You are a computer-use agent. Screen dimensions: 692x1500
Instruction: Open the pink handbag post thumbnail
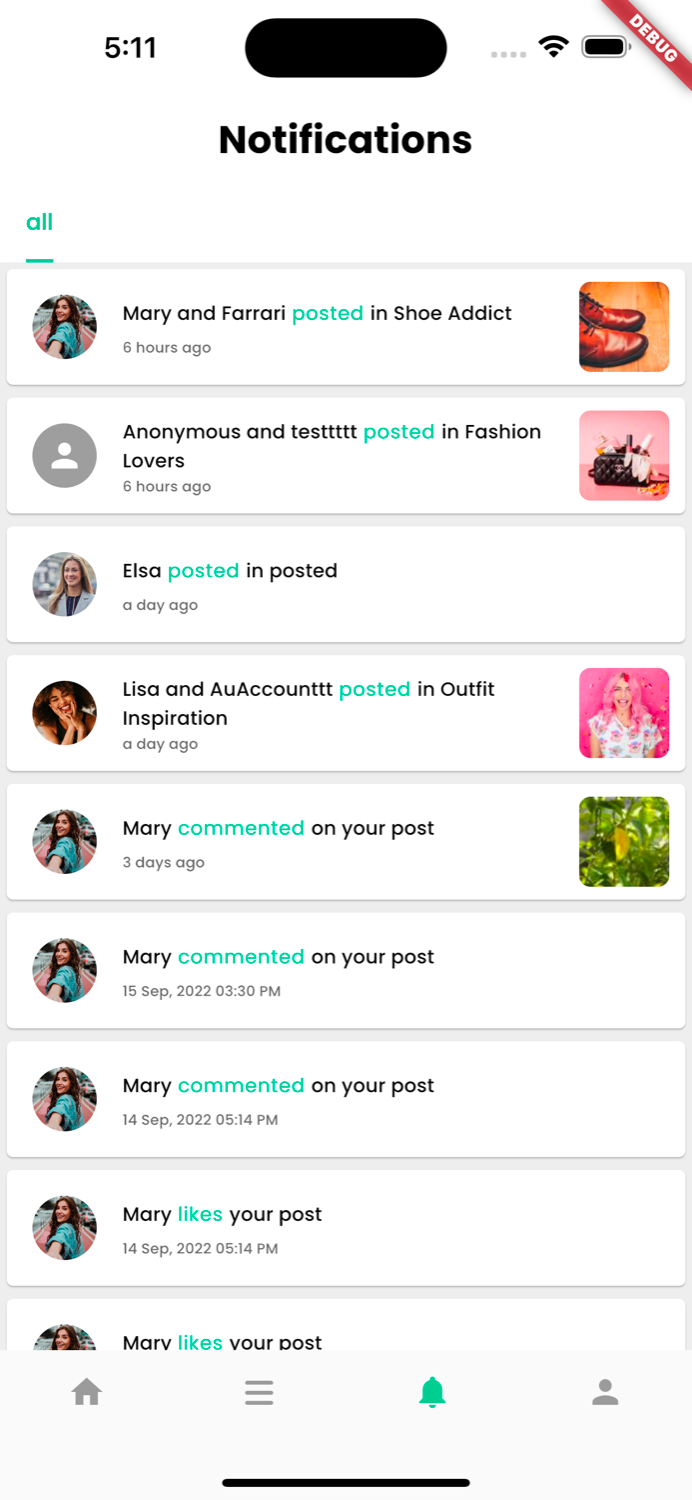(624, 455)
